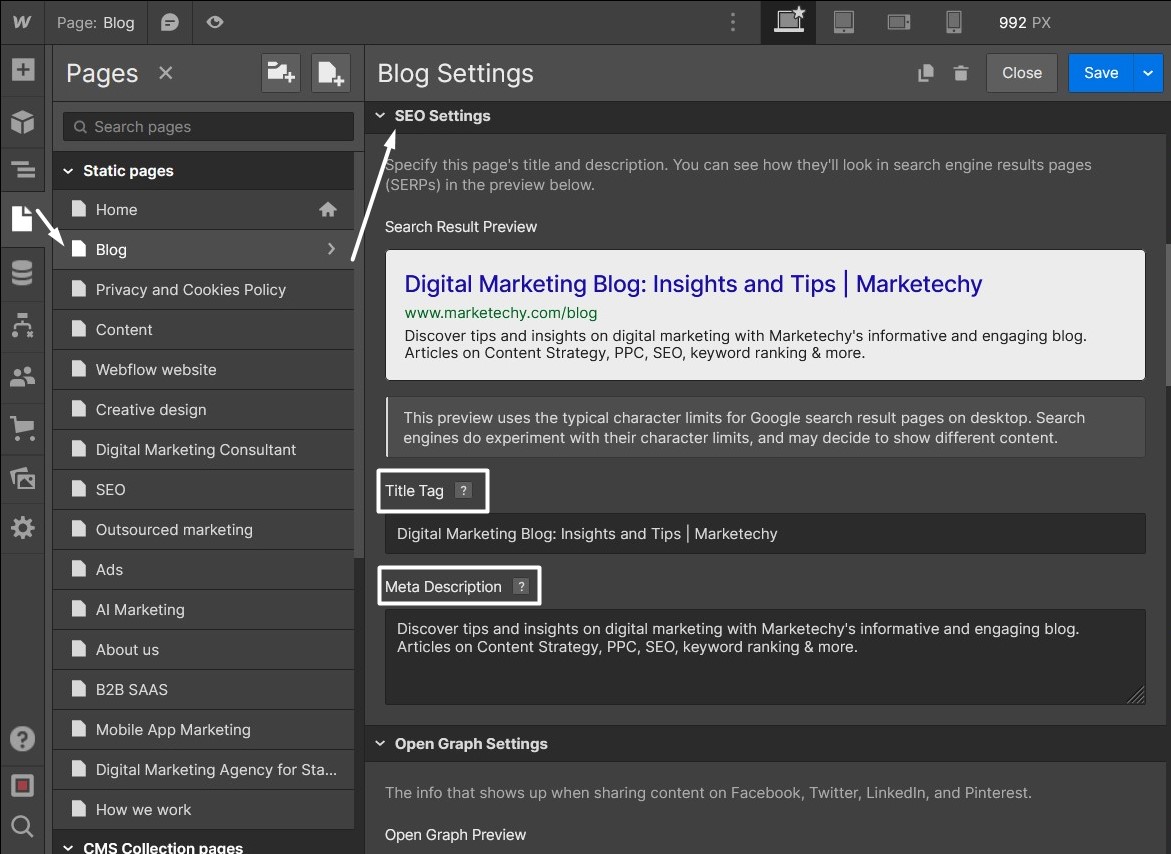Open the Components cube icon
The image size is (1171, 854).
pyautogui.click(x=22, y=122)
